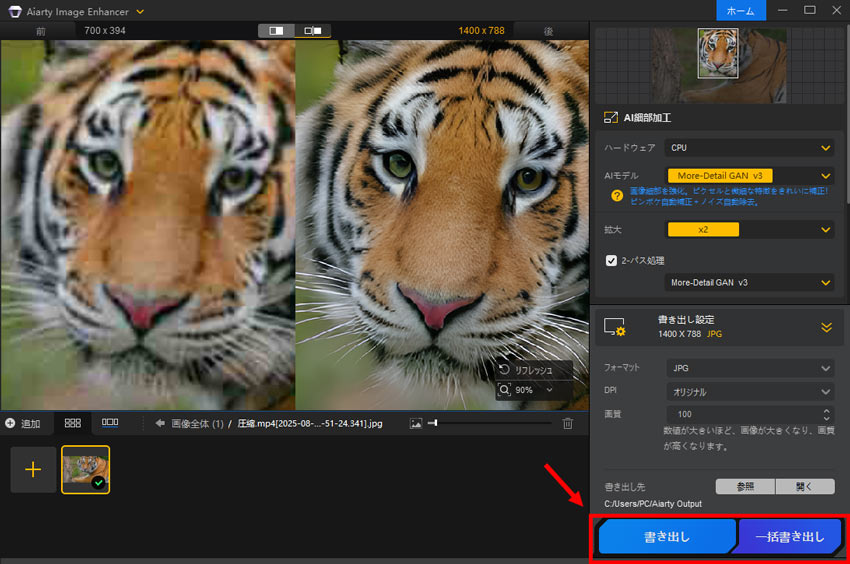The image size is (850, 564).
Task: Click the thumbnail size image icon
Action: coord(416,424)
